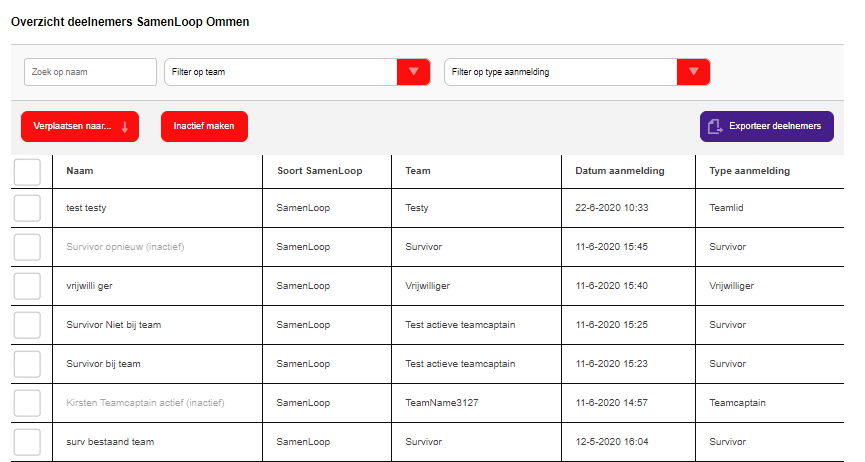Click the name surv bestaand team
The image size is (865, 462).
(110, 442)
